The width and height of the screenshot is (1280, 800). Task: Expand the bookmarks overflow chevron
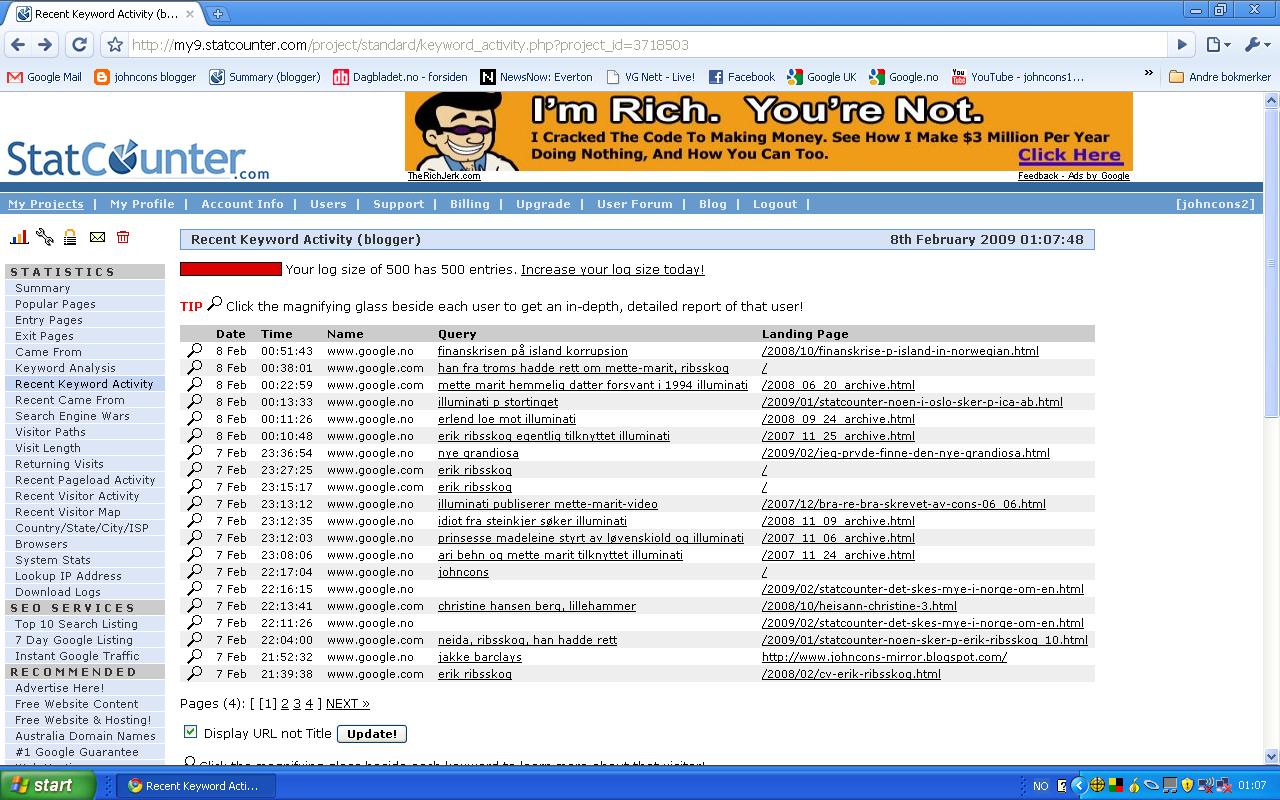pos(1149,74)
